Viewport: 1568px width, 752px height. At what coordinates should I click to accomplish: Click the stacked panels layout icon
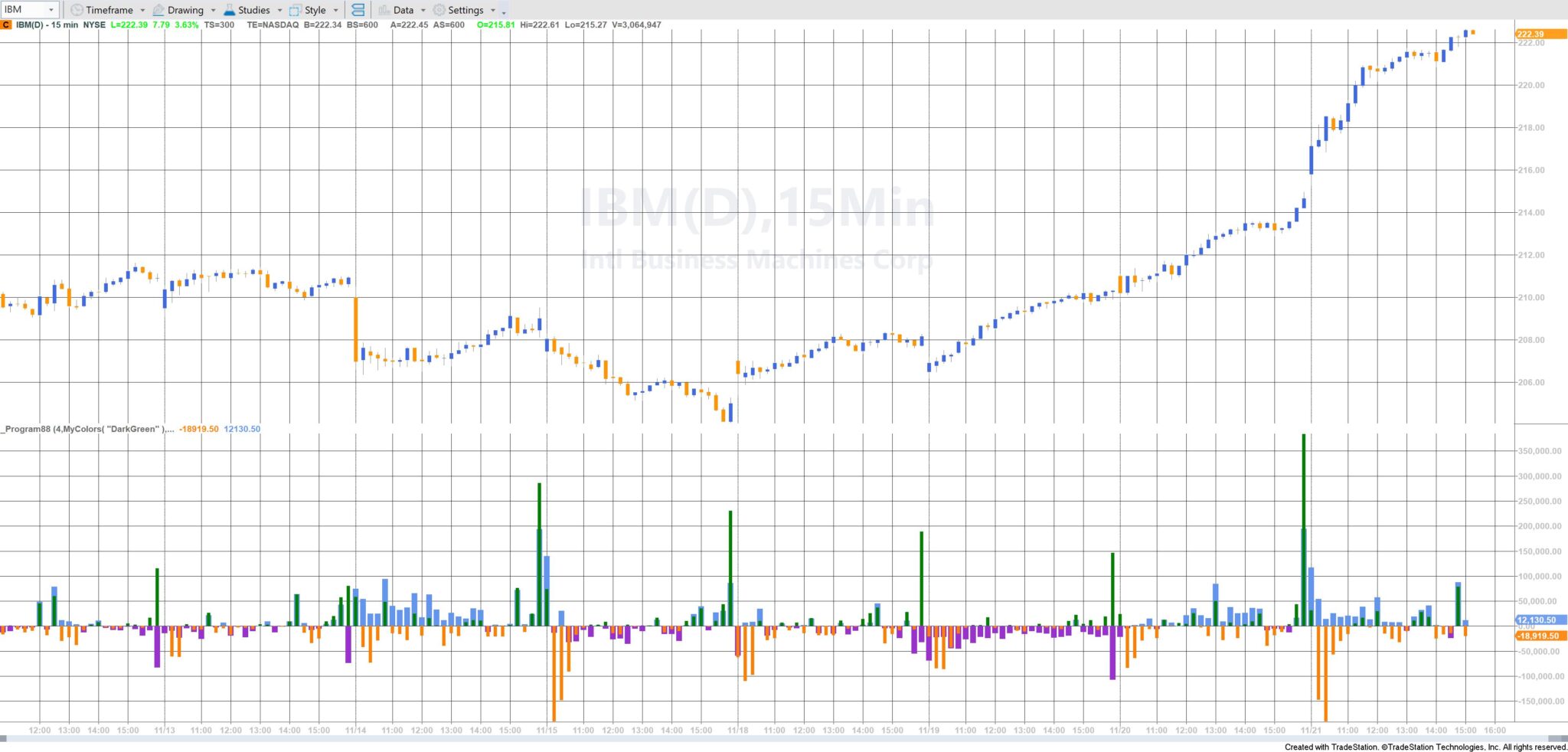point(358,10)
